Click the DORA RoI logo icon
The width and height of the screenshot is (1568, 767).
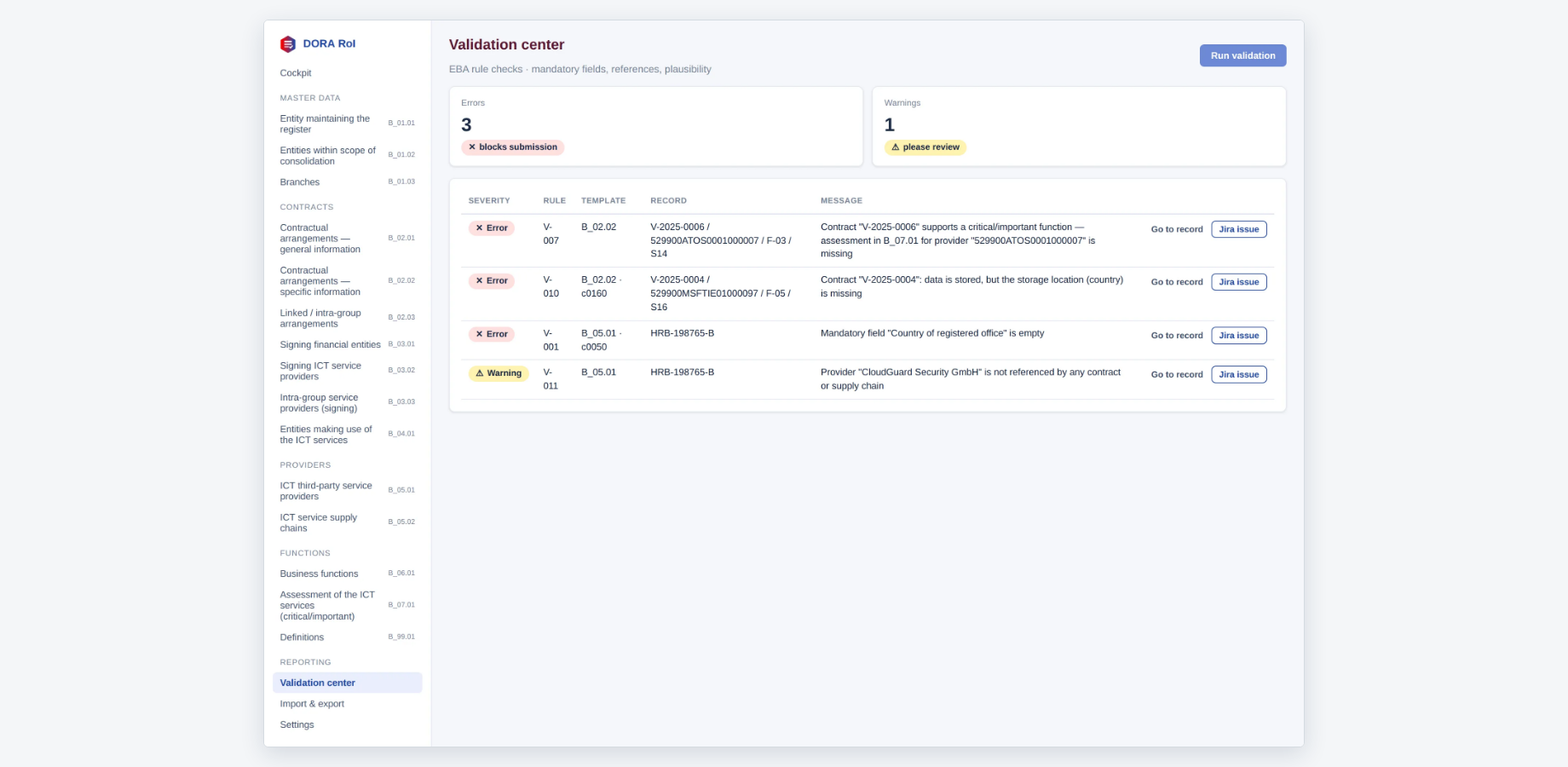tap(288, 44)
